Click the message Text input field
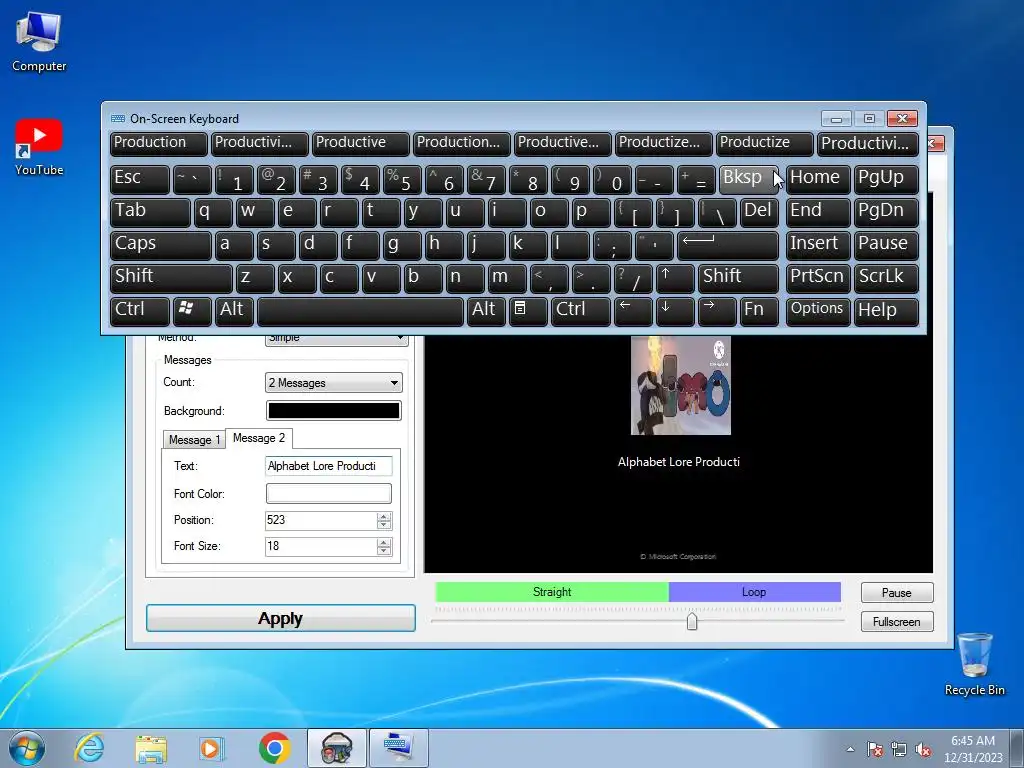 pos(328,466)
